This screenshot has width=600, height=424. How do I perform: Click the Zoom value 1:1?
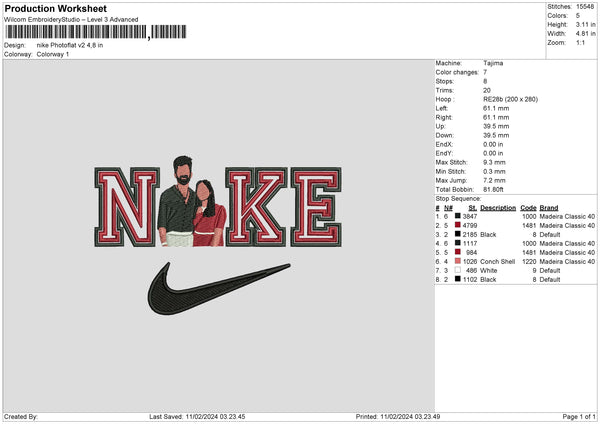pos(580,43)
